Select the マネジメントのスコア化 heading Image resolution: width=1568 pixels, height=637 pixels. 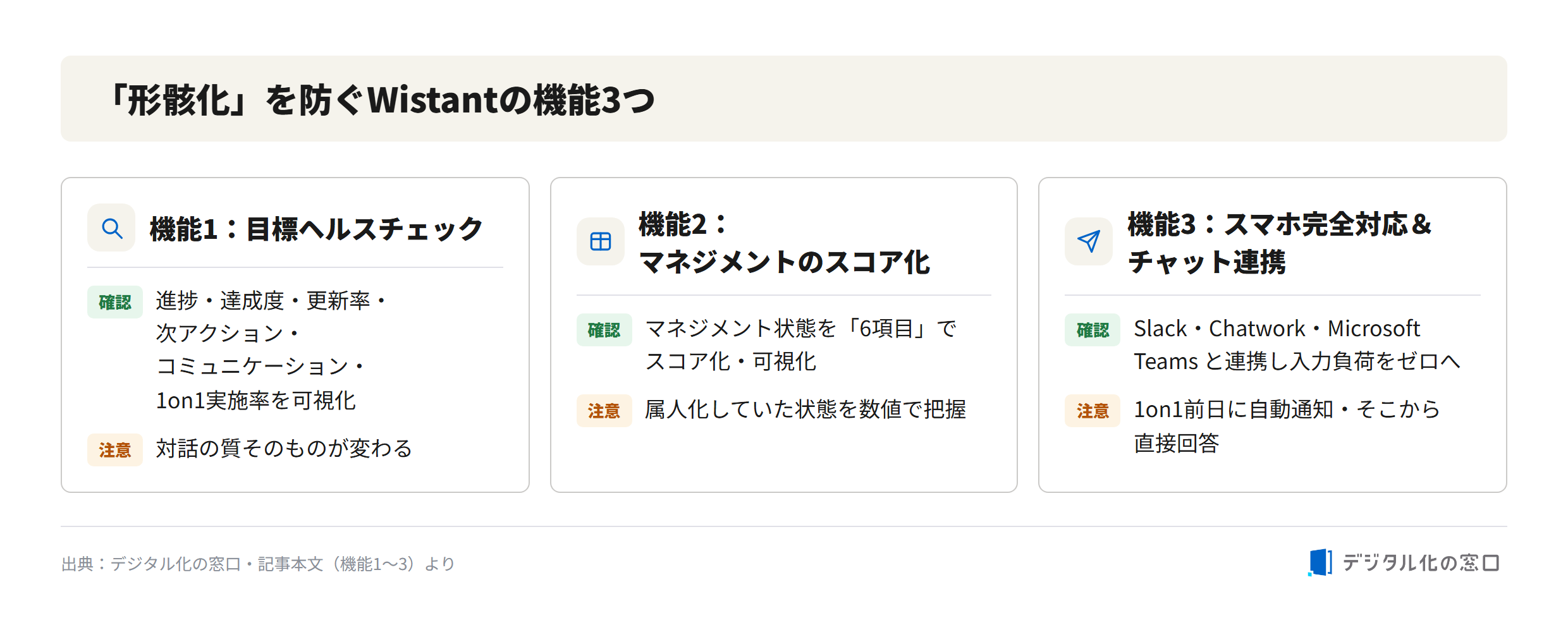[784, 262]
